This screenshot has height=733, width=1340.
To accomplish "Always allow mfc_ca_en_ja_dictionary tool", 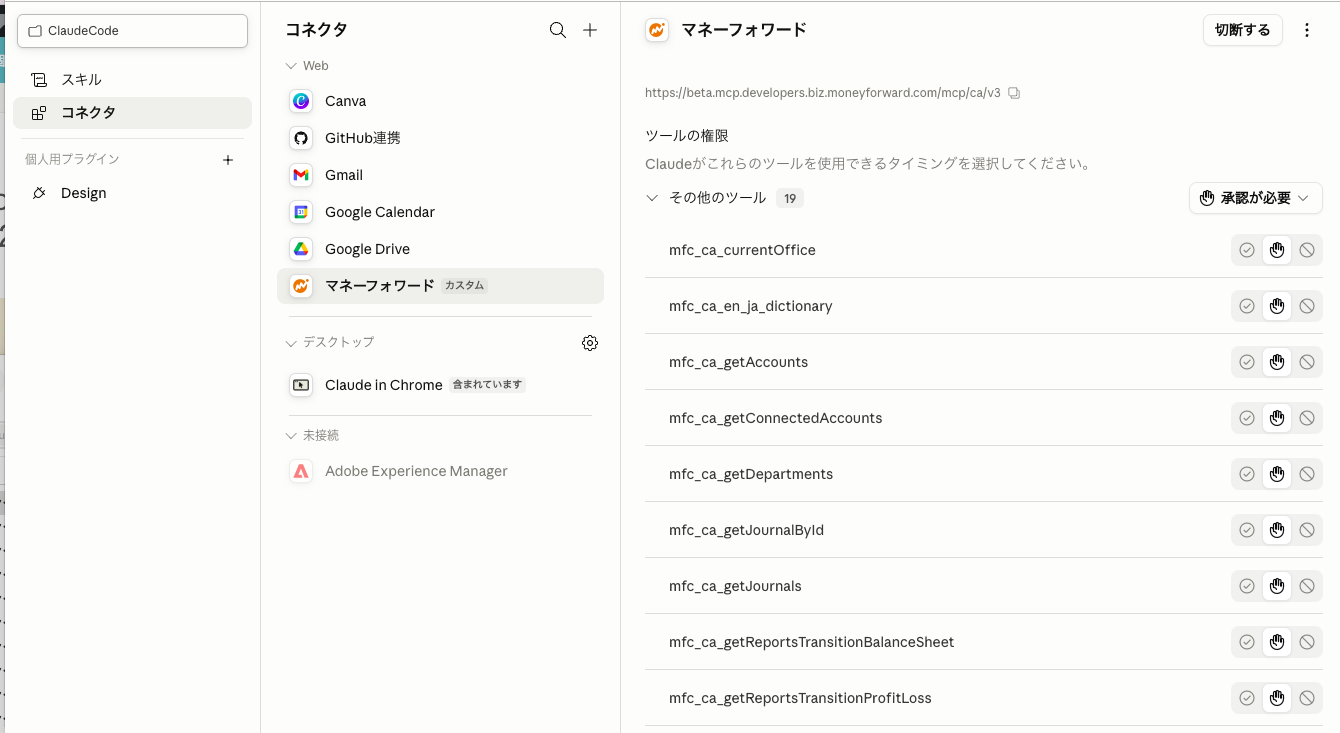I will (1247, 306).
